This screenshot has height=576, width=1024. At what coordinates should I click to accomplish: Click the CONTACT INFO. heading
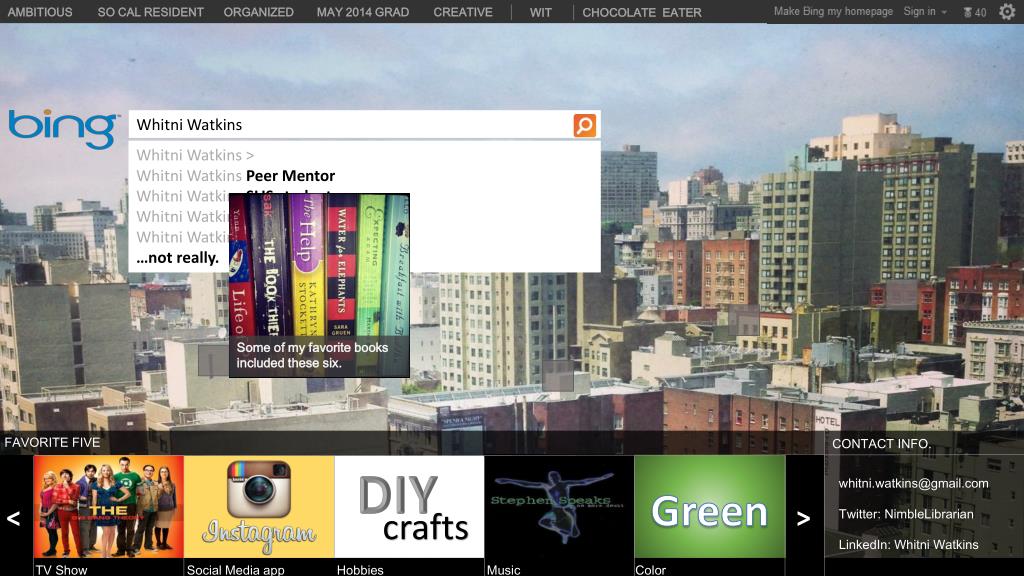pyautogui.click(x=881, y=443)
